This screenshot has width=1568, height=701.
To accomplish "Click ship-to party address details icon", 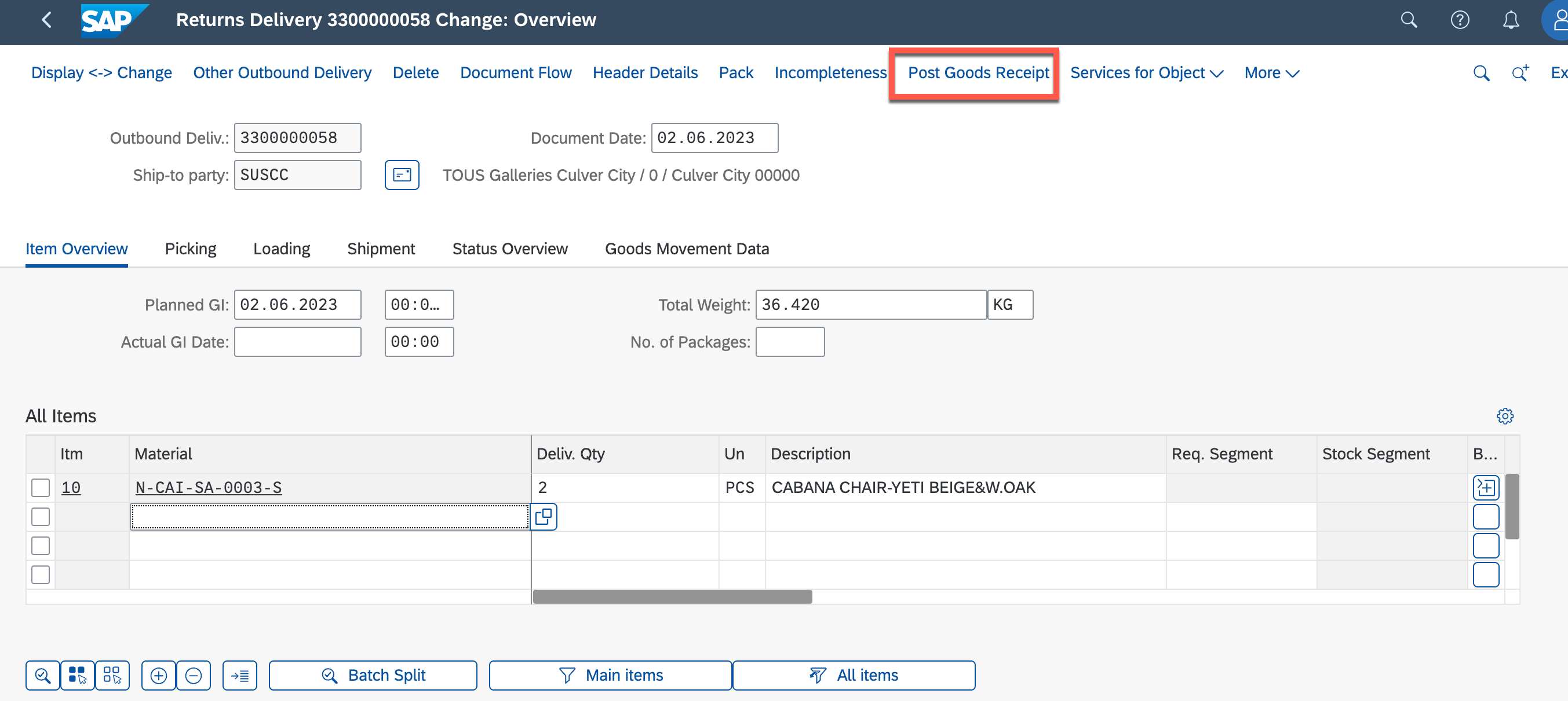I will click(402, 175).
